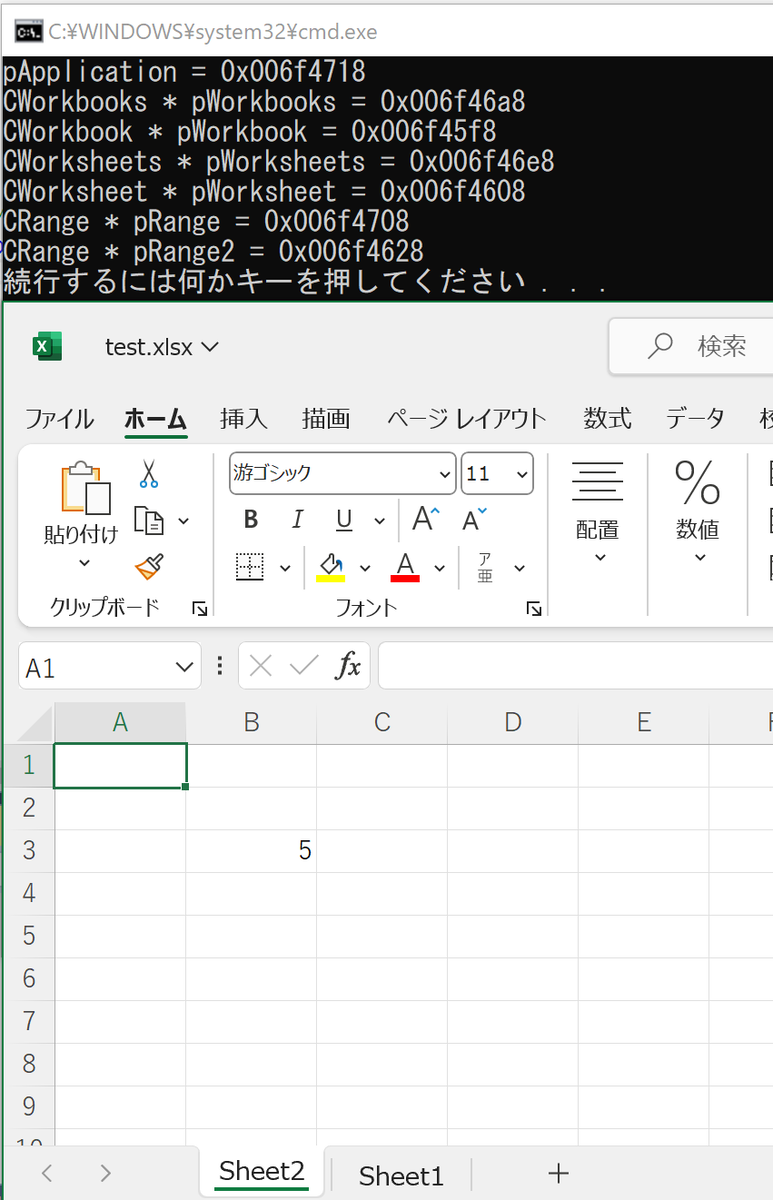Screen dimensions: 773x1200
Task: Click the formula bar Cancel (X) icon
Action: tap(261, 666)
